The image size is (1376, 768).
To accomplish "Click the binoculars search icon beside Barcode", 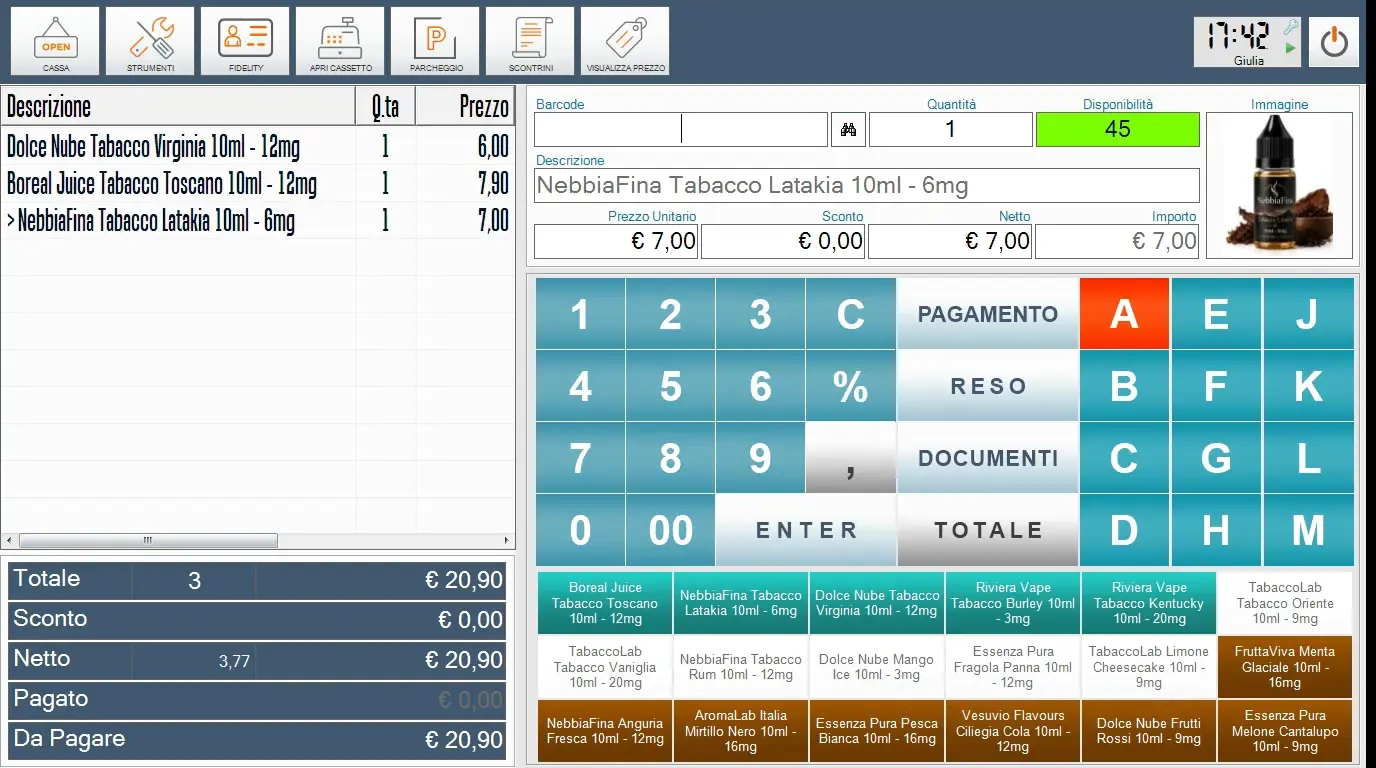I will [x=848, y=130].
